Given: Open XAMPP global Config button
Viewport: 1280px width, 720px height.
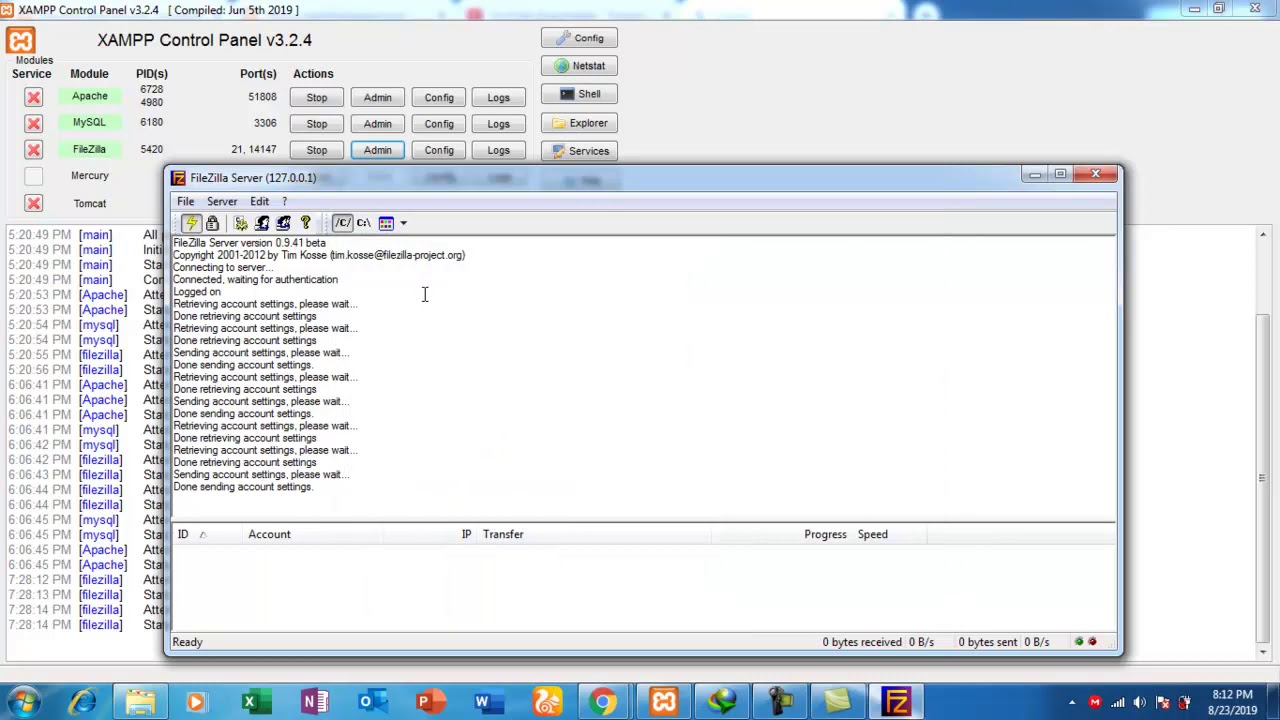Looking at the screenshot, I should point(580,38).
